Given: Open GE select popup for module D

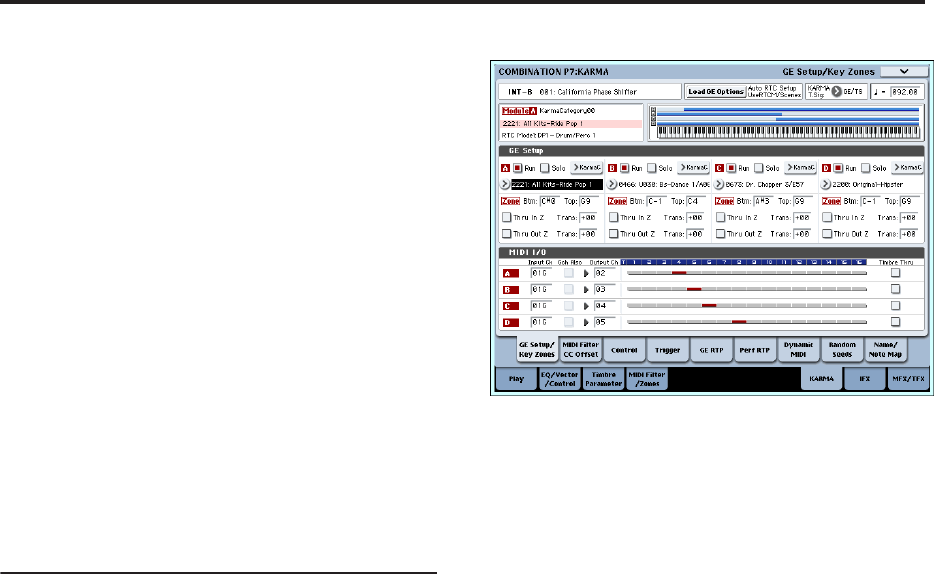Looking at the screenshot, I should point(826,185).
